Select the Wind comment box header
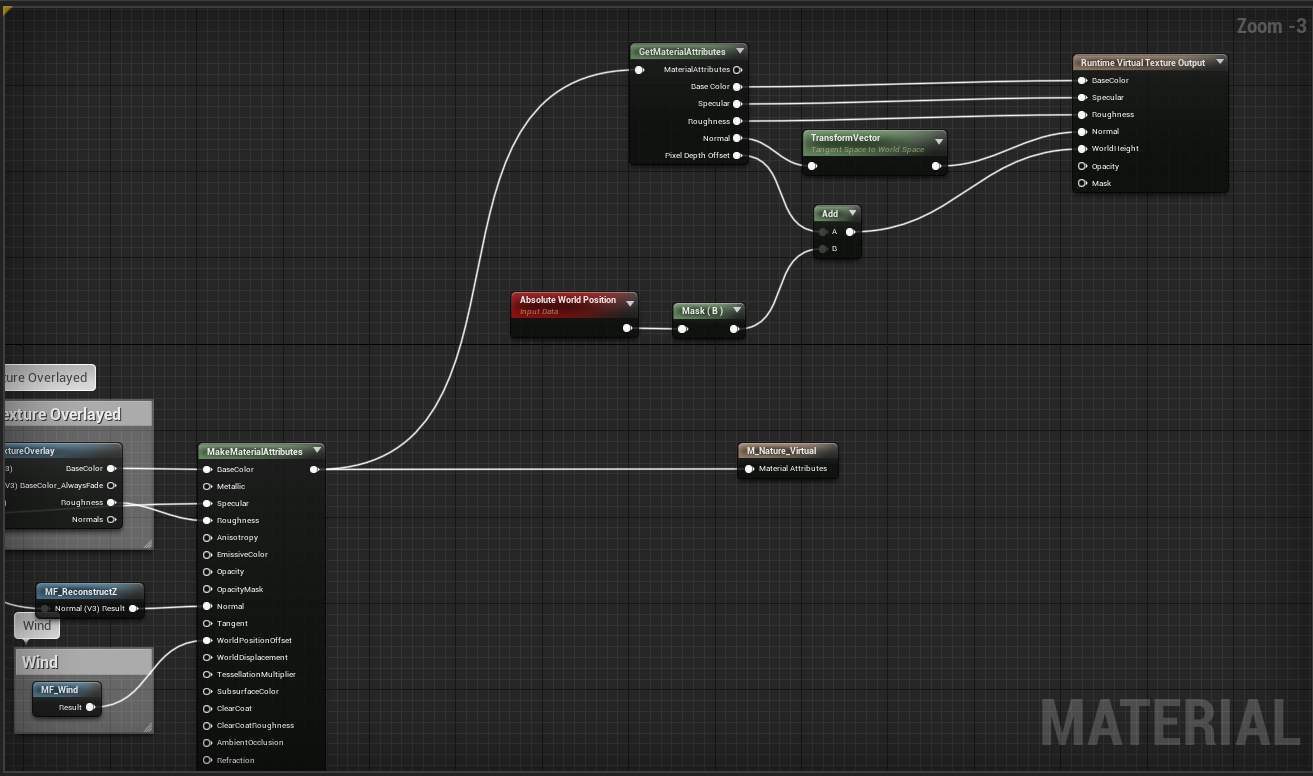This screenshot has width=1313, height=776. pos(84,662)
